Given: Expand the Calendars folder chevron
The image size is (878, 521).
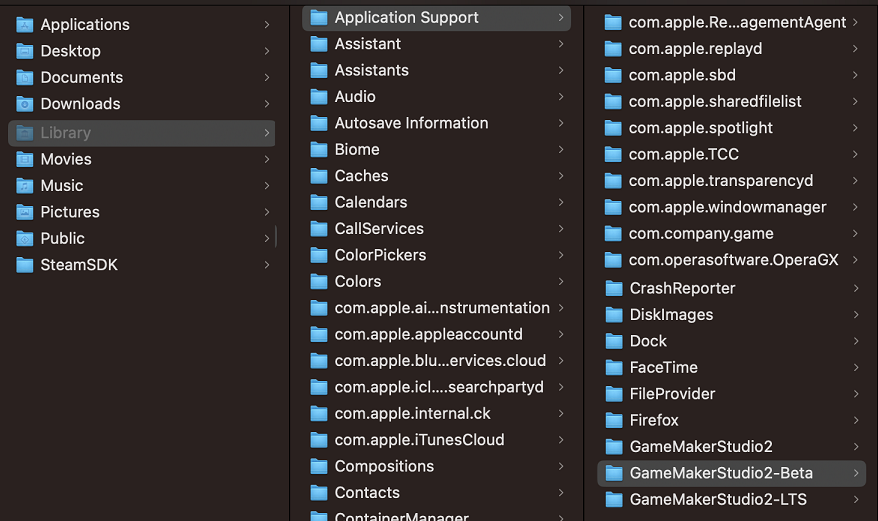Looking at the screenshot, I should tap(561, 202).
